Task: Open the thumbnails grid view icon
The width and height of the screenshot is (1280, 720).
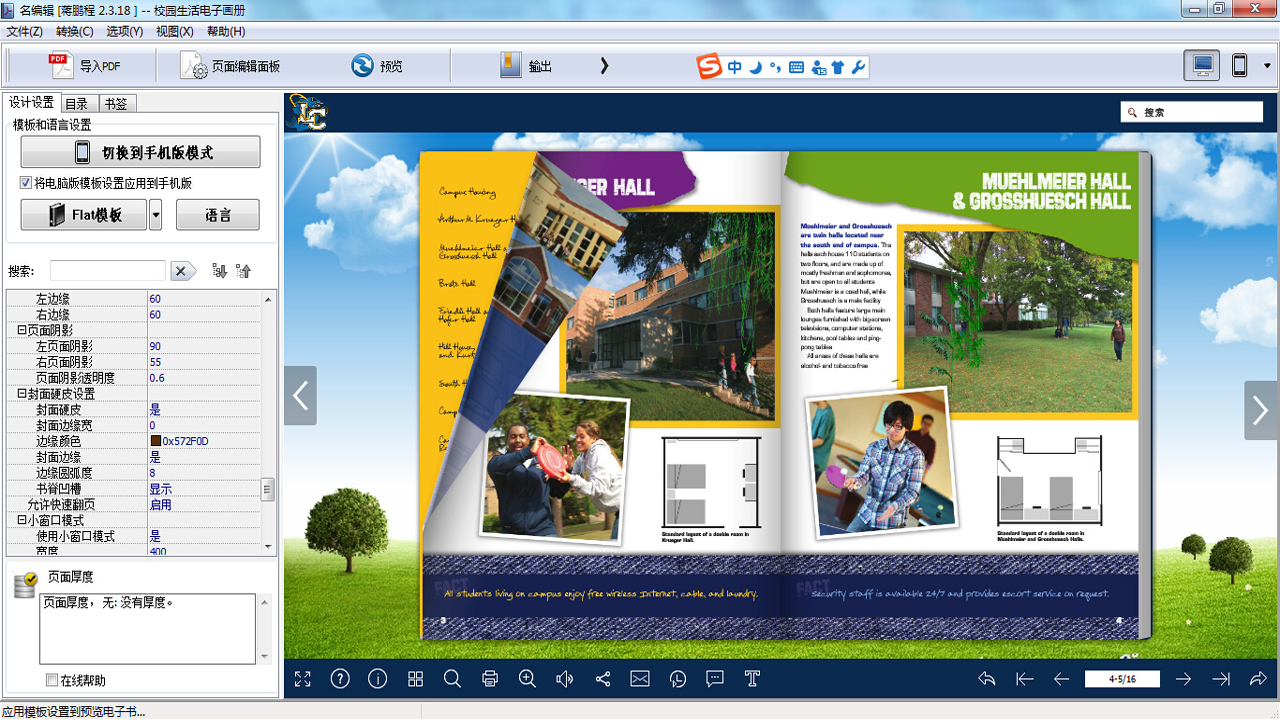Action: [416, 679]
